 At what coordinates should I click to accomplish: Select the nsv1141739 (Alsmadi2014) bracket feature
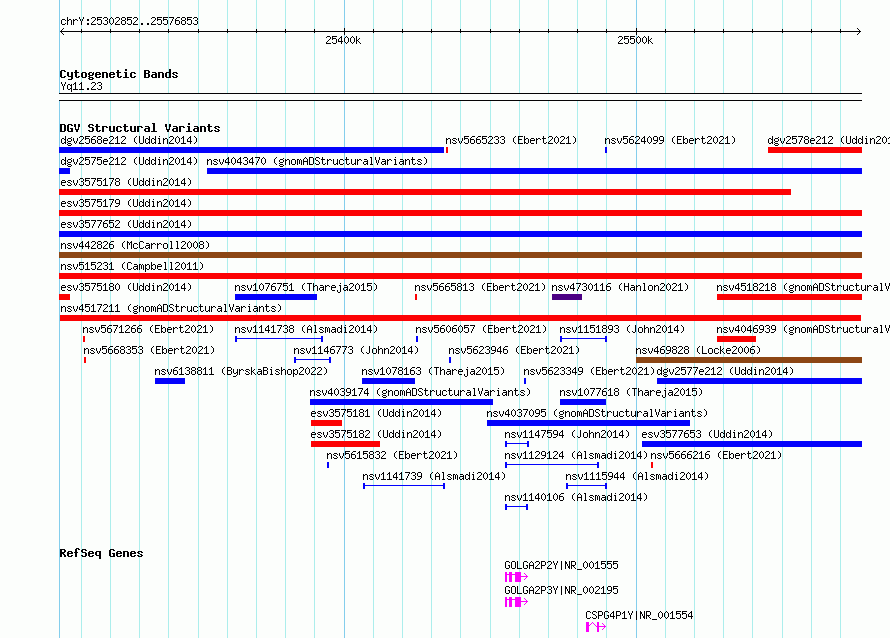tap(404, 486)
